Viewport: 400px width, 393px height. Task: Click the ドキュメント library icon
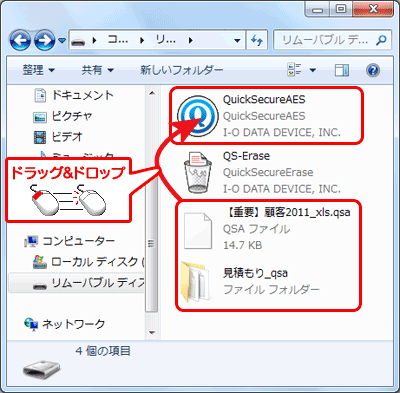40,95
